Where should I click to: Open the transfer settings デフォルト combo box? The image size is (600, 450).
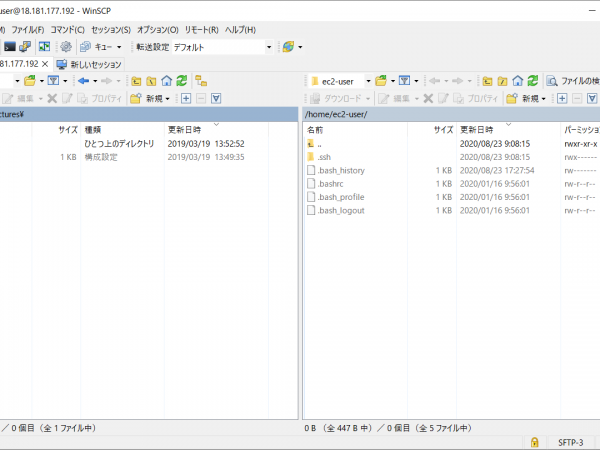[x=222, y=47]
